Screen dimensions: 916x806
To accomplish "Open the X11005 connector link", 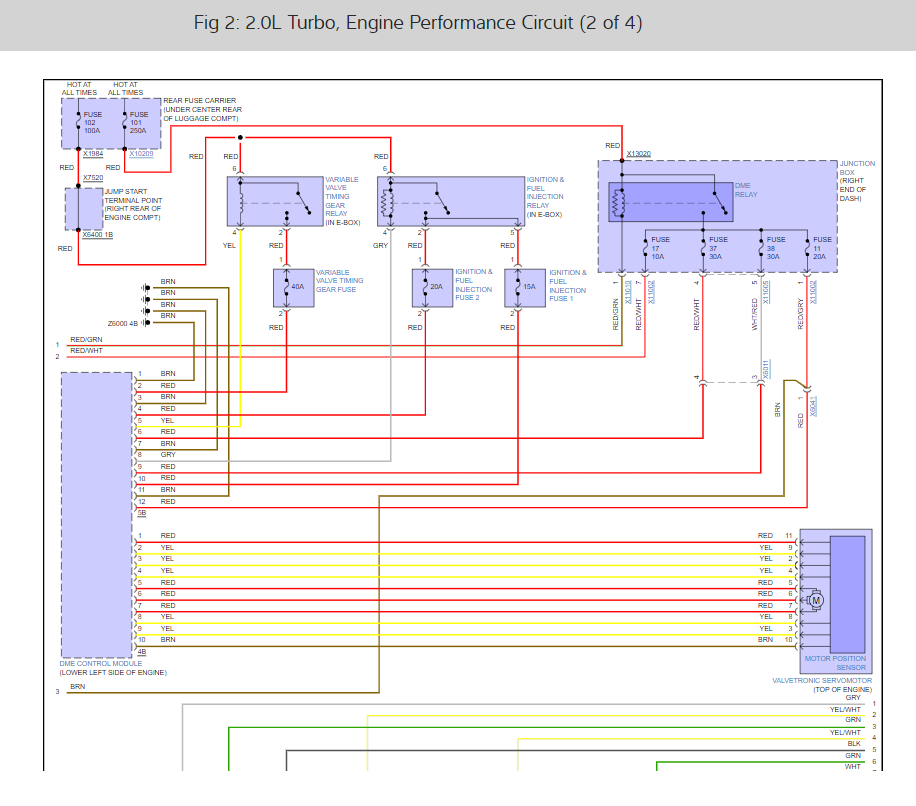I will click(x=766, y=290).
